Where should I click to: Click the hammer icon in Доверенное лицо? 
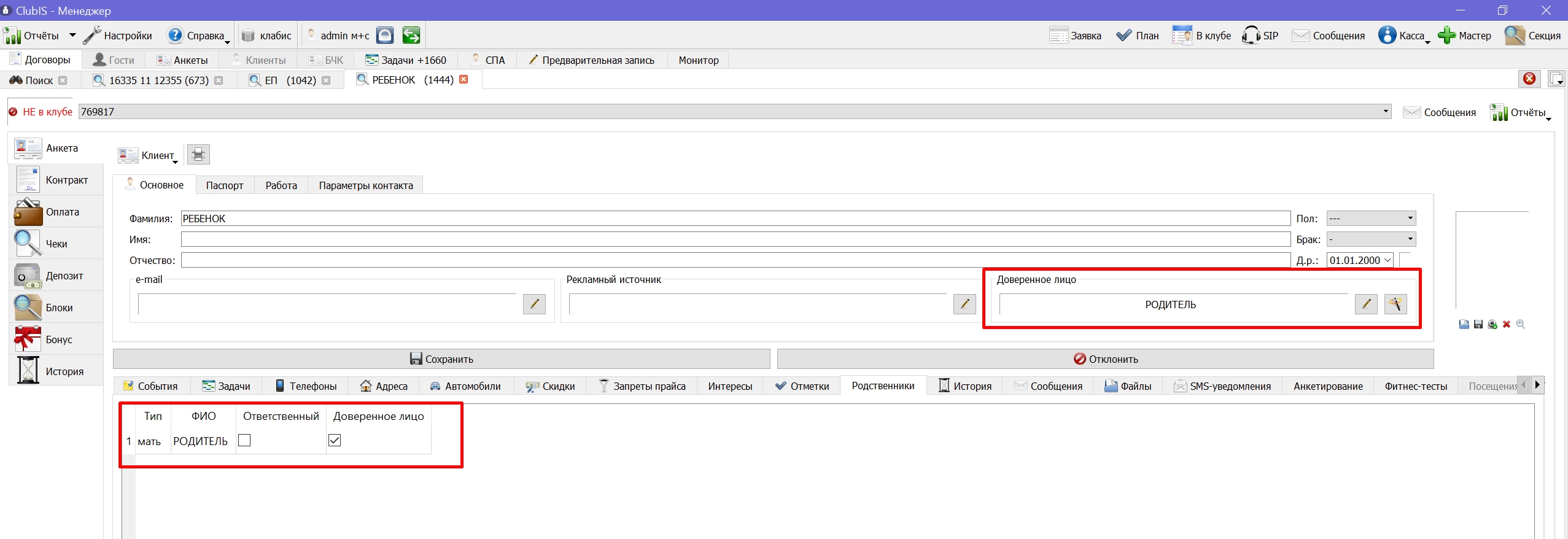click(x=1395, y=304)
